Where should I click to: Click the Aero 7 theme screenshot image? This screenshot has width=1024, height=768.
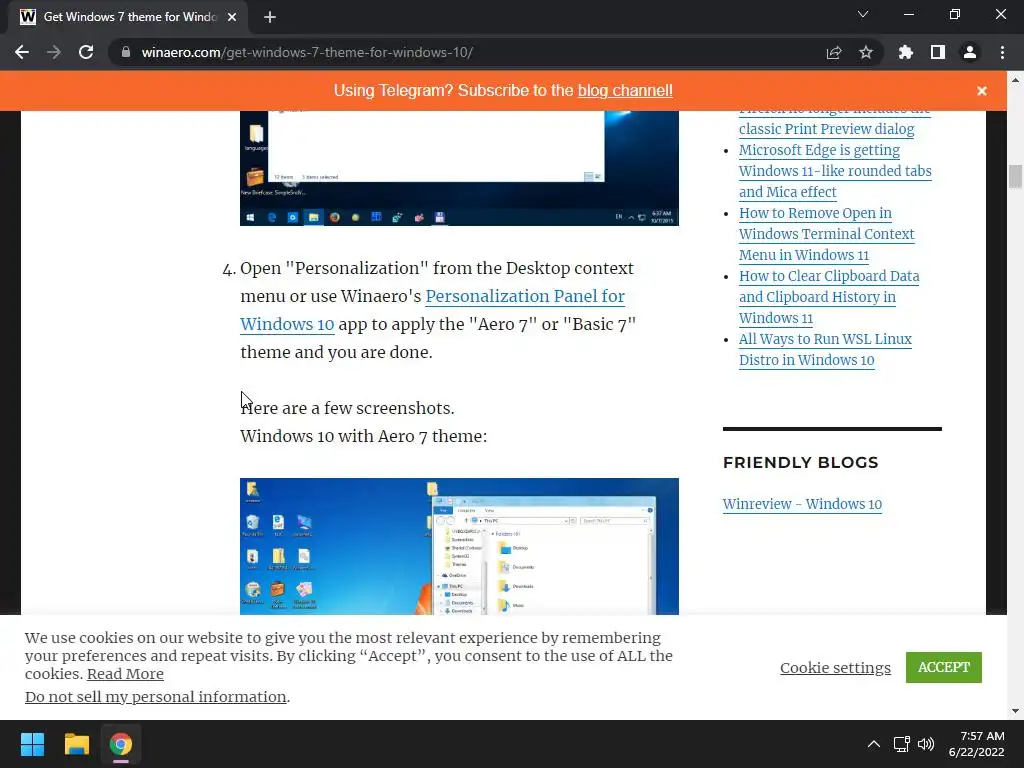[459, 546]
